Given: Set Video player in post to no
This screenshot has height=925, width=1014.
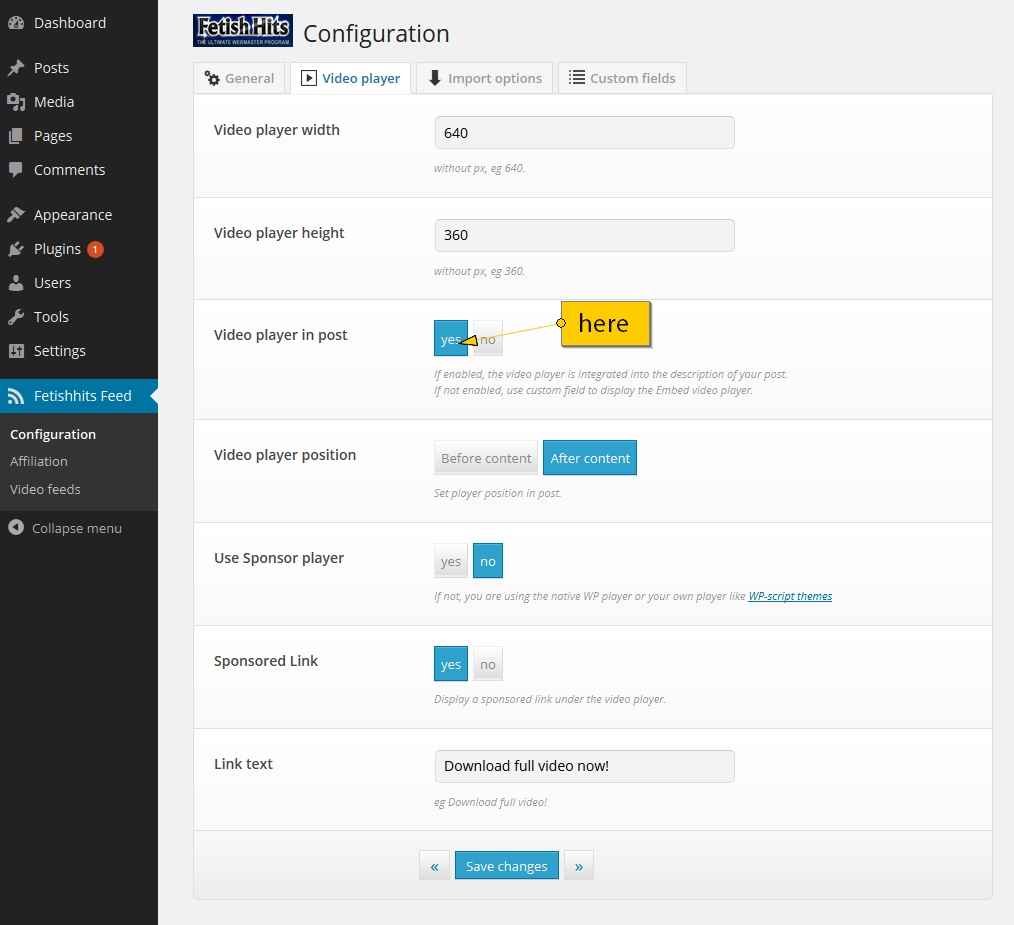Looking at the screenshot, I should tap(488, 338).
